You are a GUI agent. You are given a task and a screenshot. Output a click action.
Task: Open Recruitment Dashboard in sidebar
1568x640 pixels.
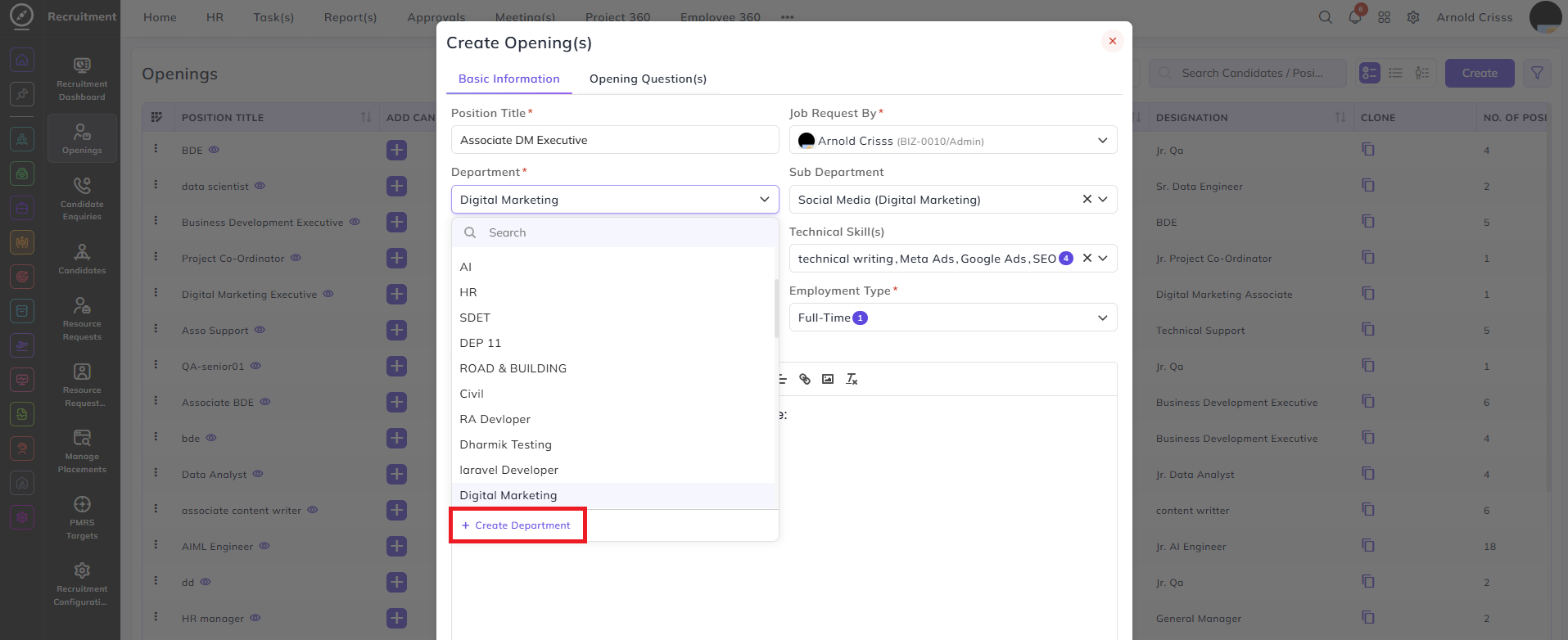82,79
